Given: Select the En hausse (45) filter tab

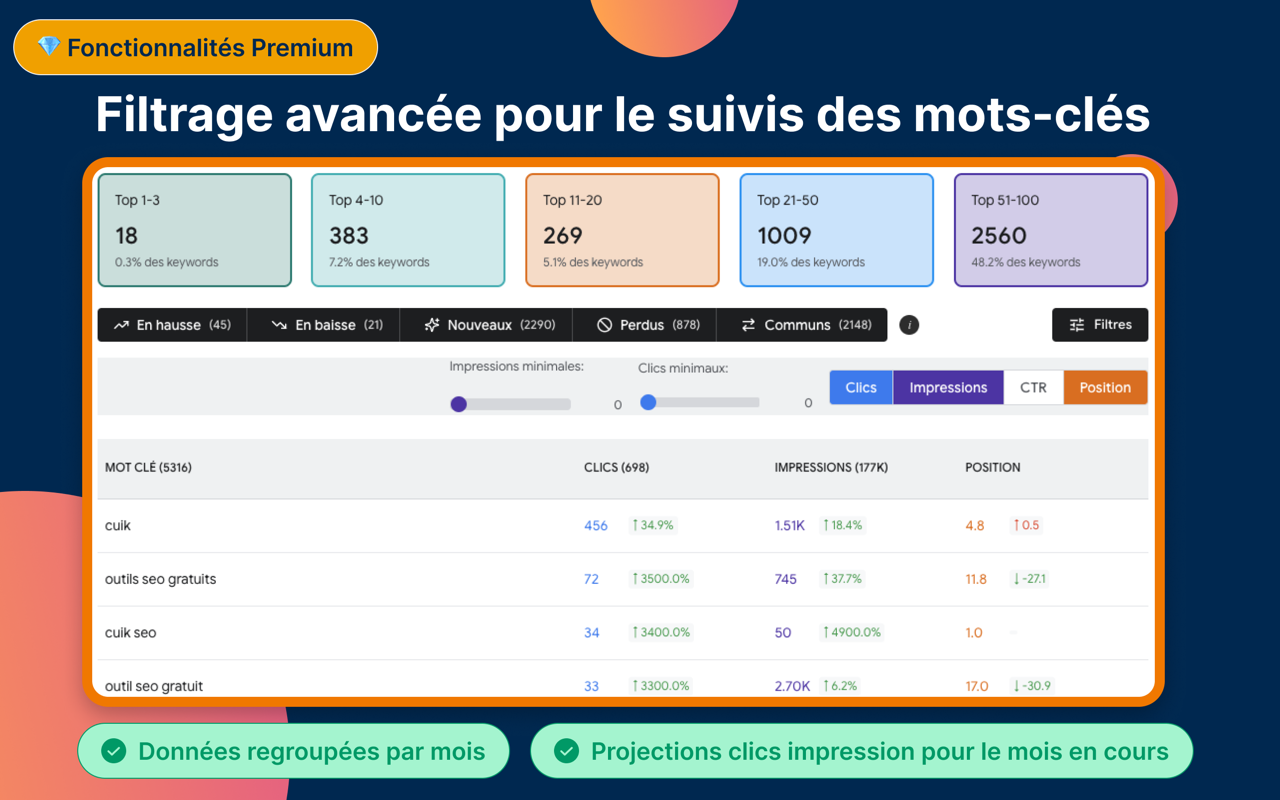Looking at the screenshot, I should [x=172, y=325].
